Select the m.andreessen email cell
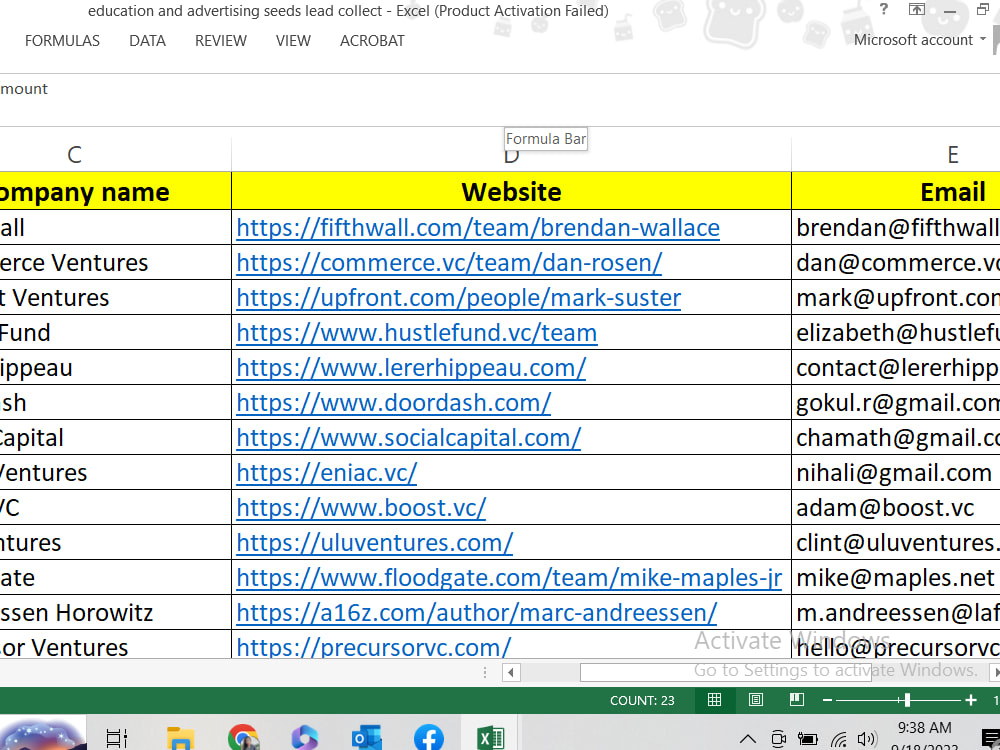The width and height of the screenshot is (1000, 750). (x=895, y=613)
